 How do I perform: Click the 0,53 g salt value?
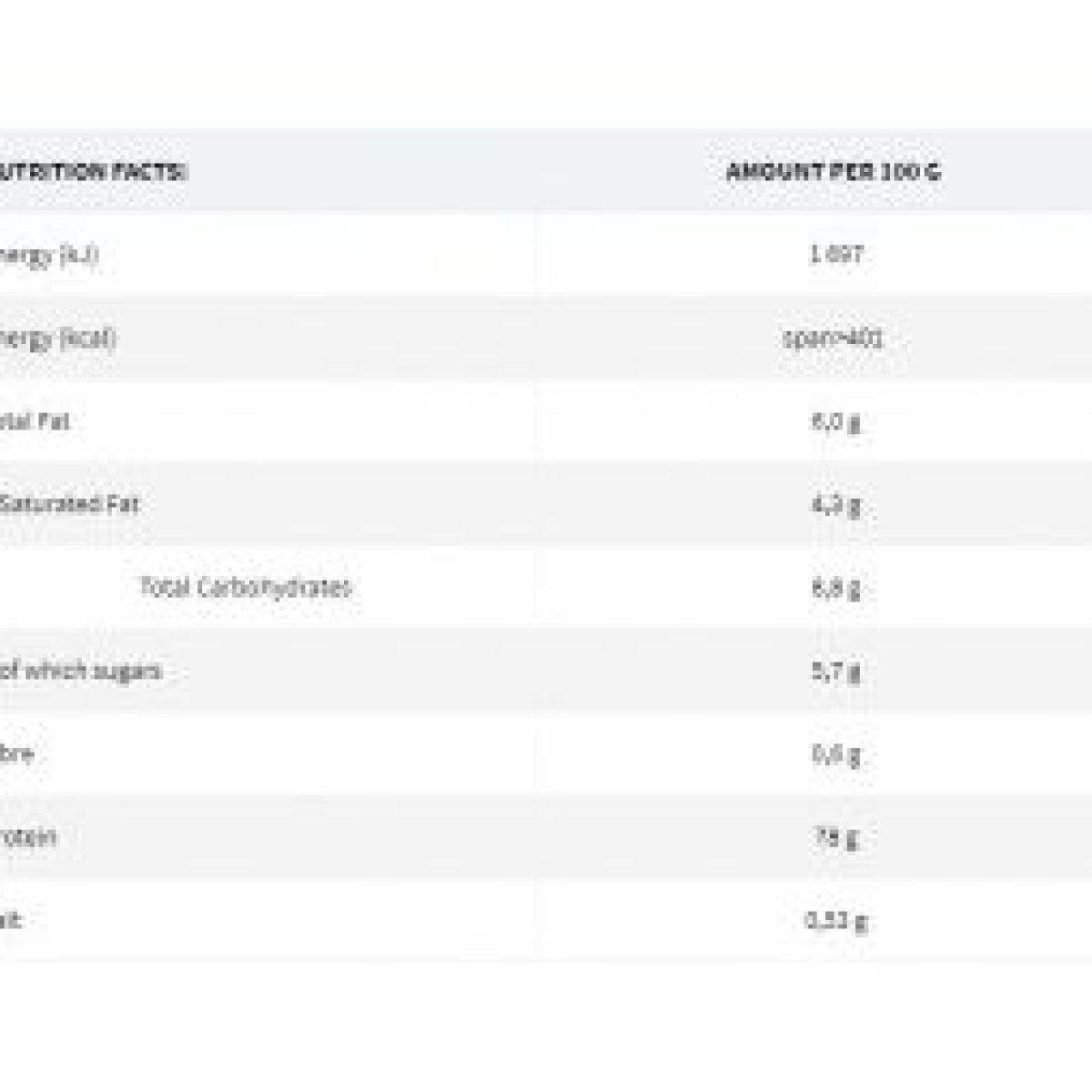835,922
